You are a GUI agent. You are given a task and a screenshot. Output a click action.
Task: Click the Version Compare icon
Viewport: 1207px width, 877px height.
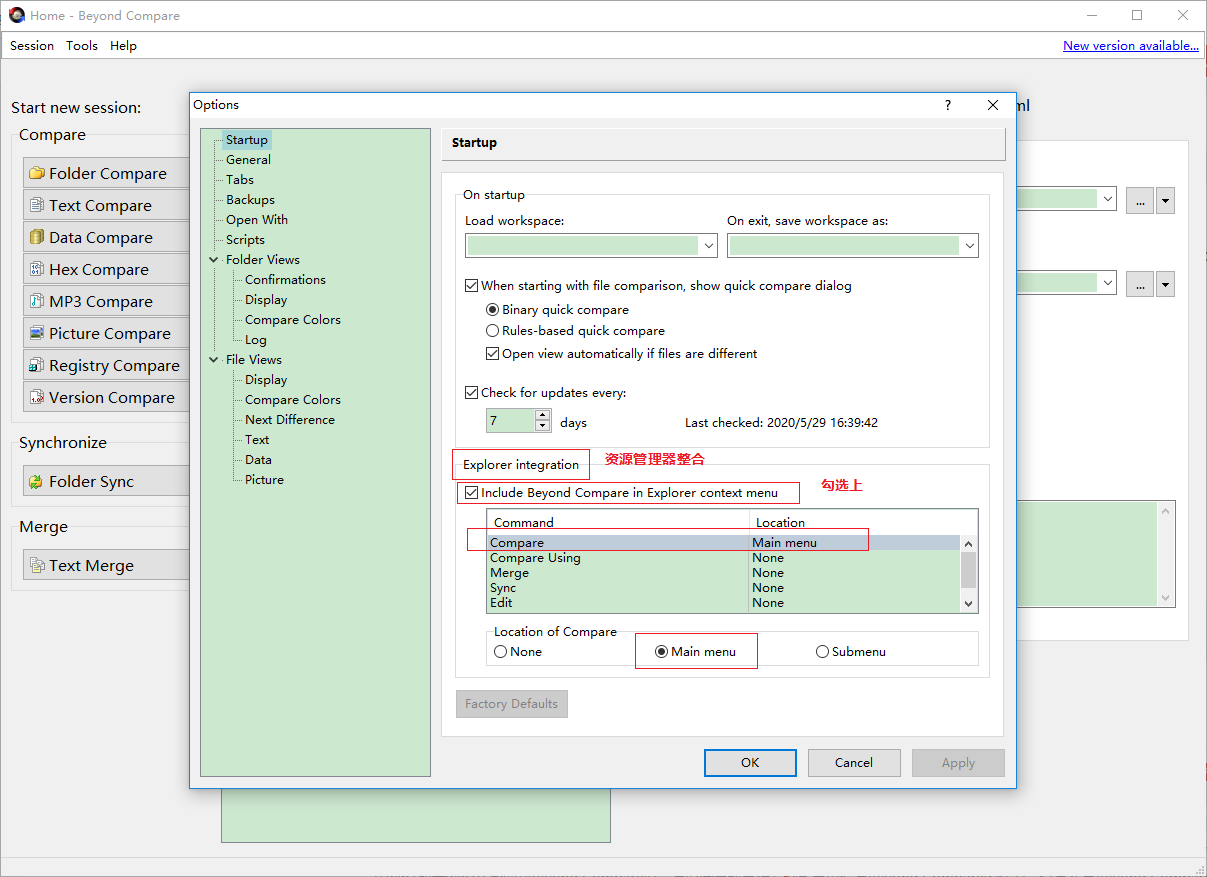point(37,397)
